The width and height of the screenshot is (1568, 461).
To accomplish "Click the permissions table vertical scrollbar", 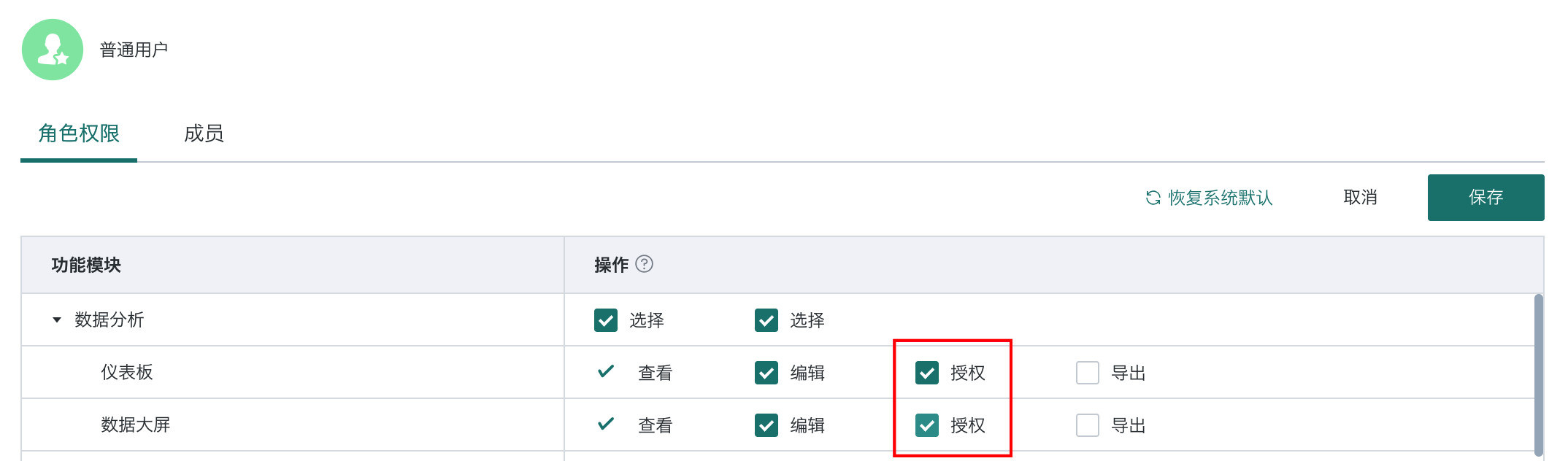I will (x=1538, y=372).
